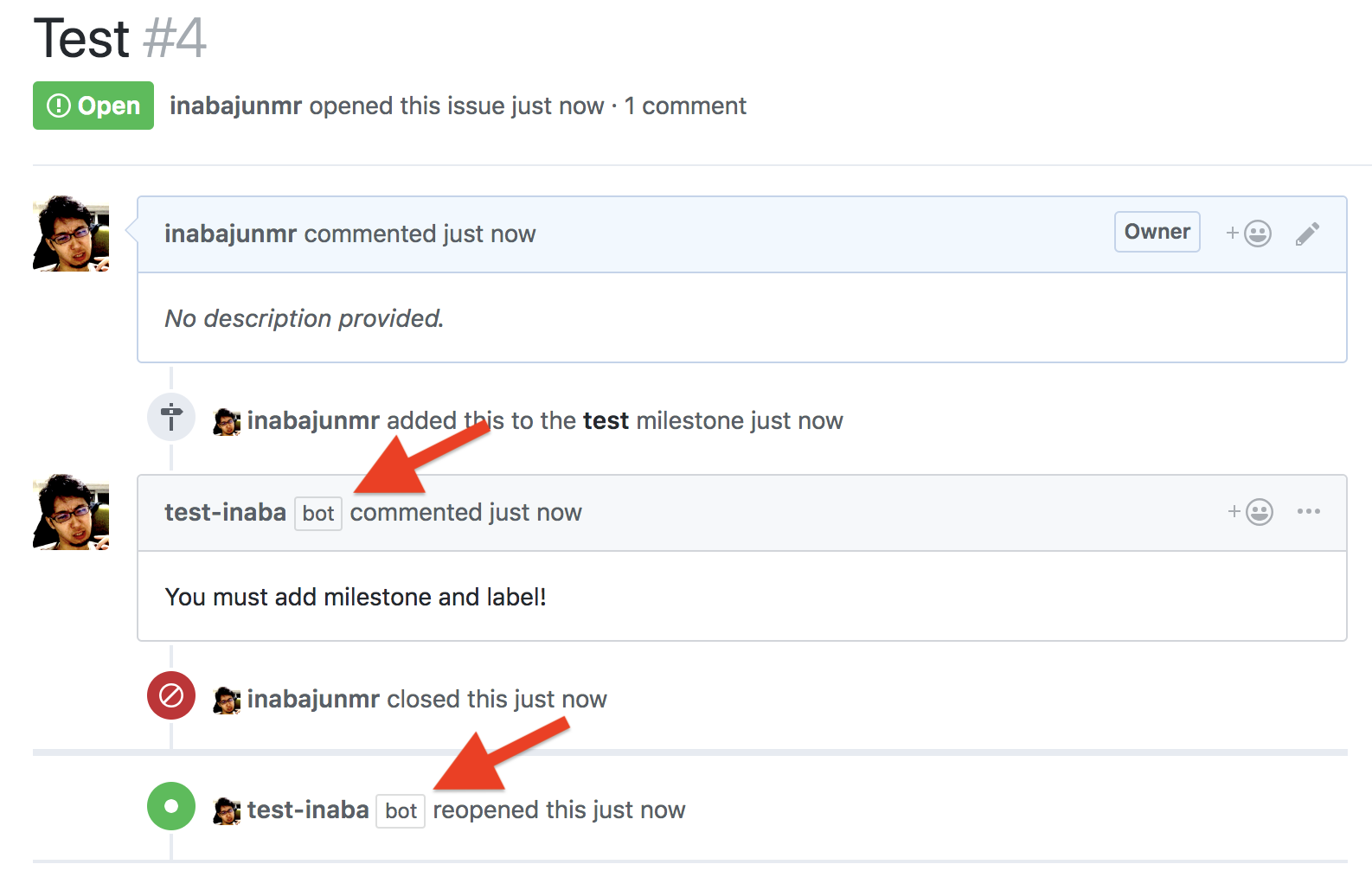Click the green Open status badge
The height and width of the screenshot is (877, 1372).
(x=93, y=106)
